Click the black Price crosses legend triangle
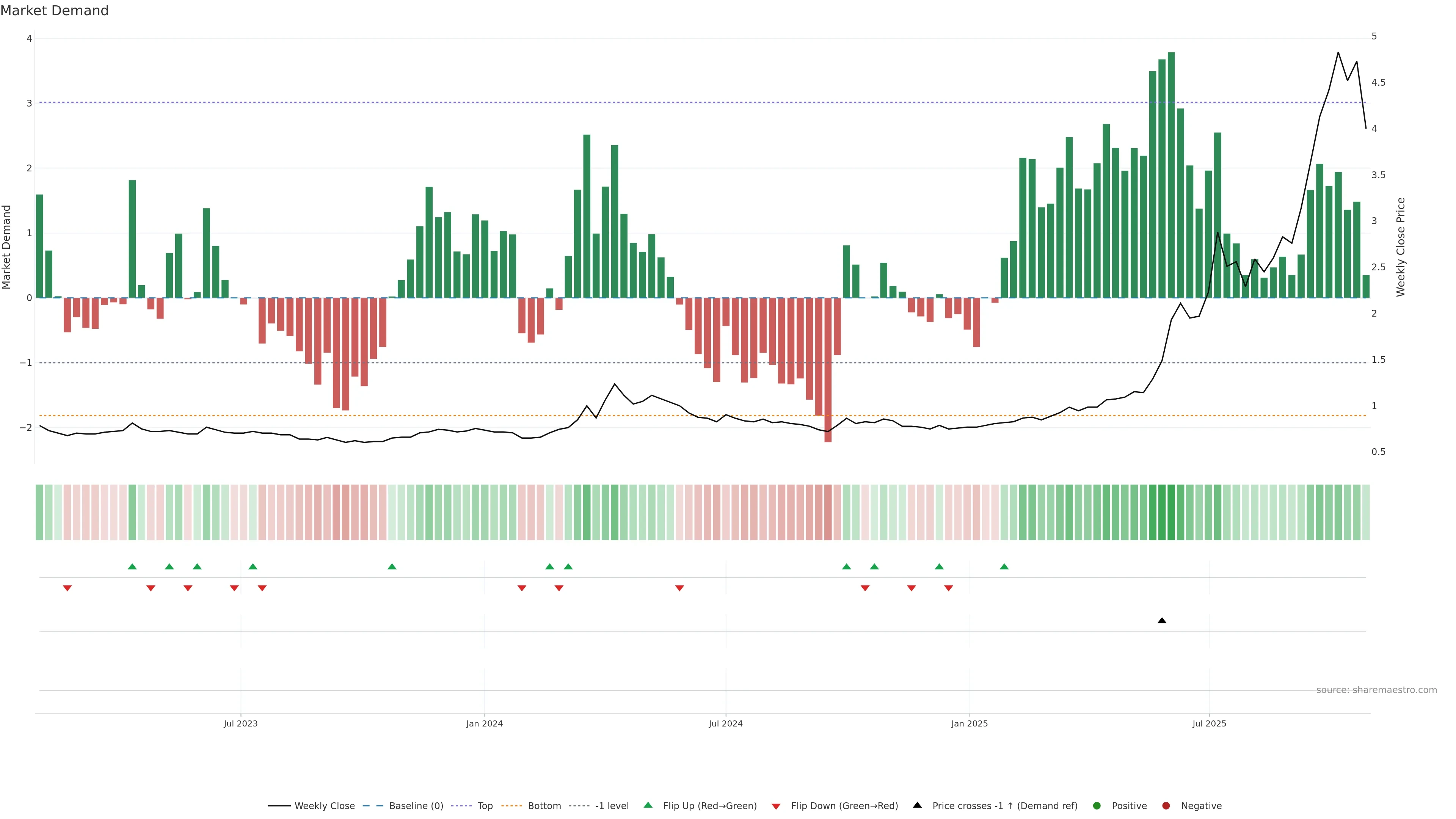 pyautogui.click(x=917, y=805)
